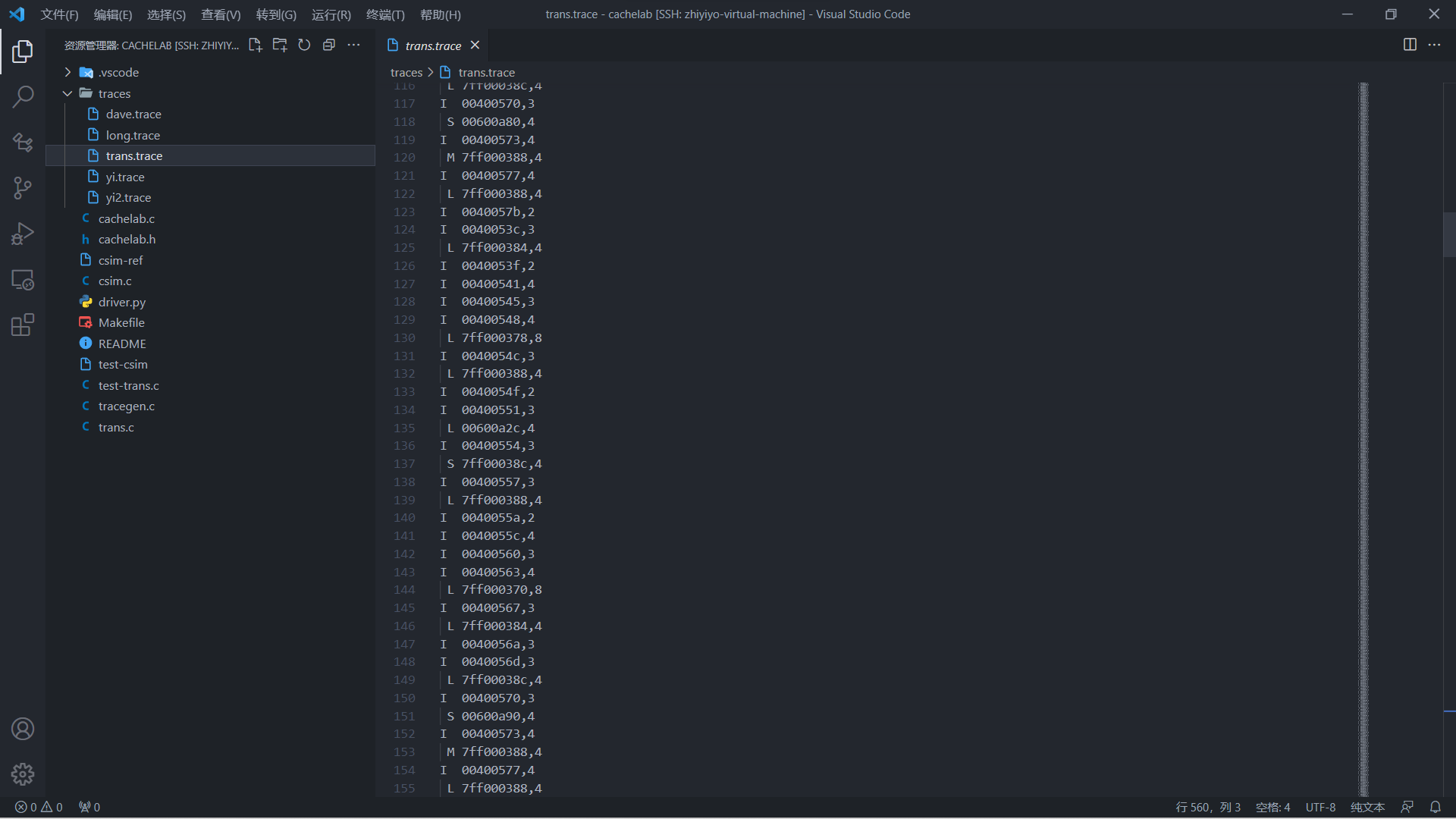Open the Search view

23,96
